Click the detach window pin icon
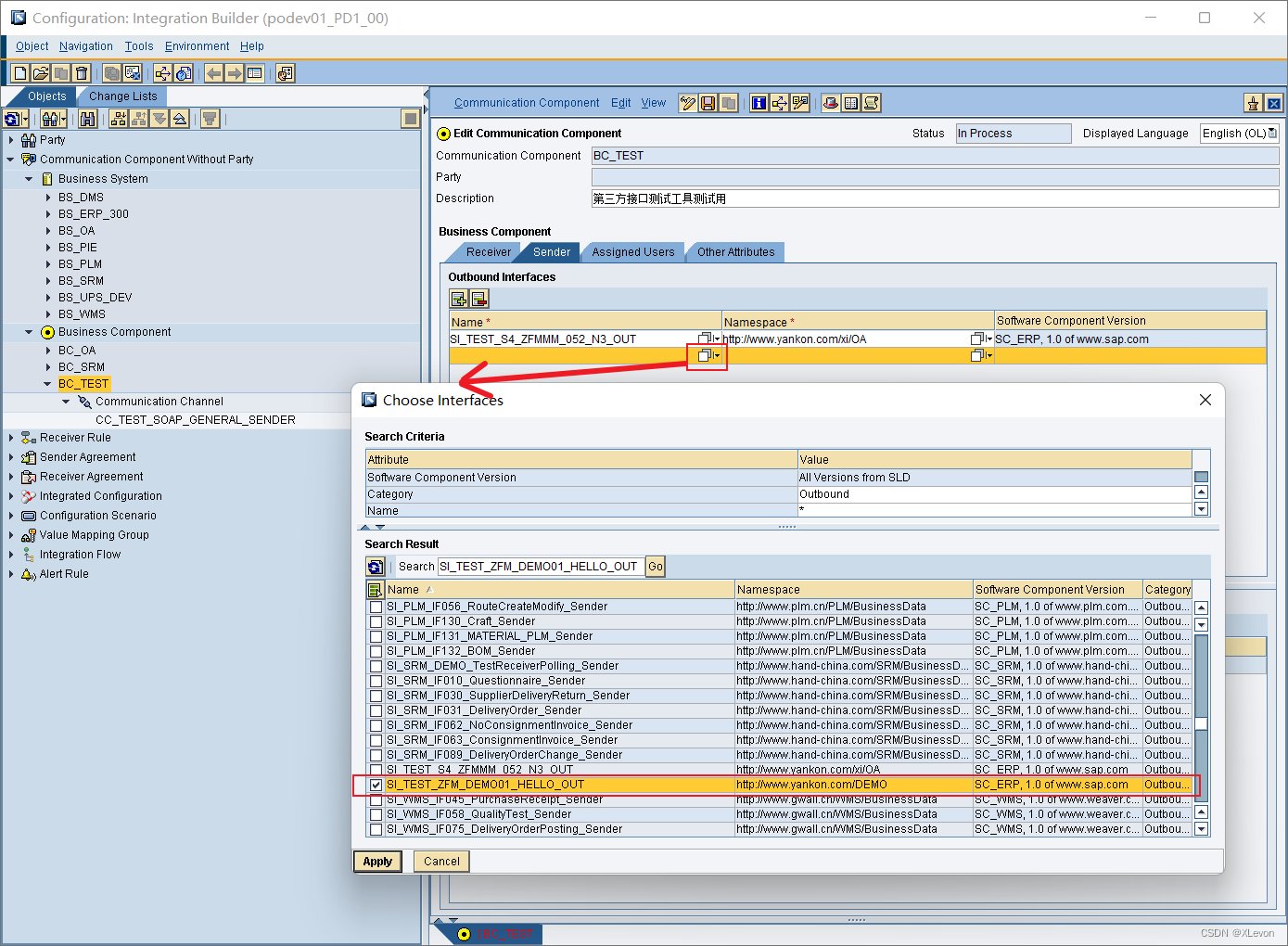The image size is (1288, 946). (1253, 103)
